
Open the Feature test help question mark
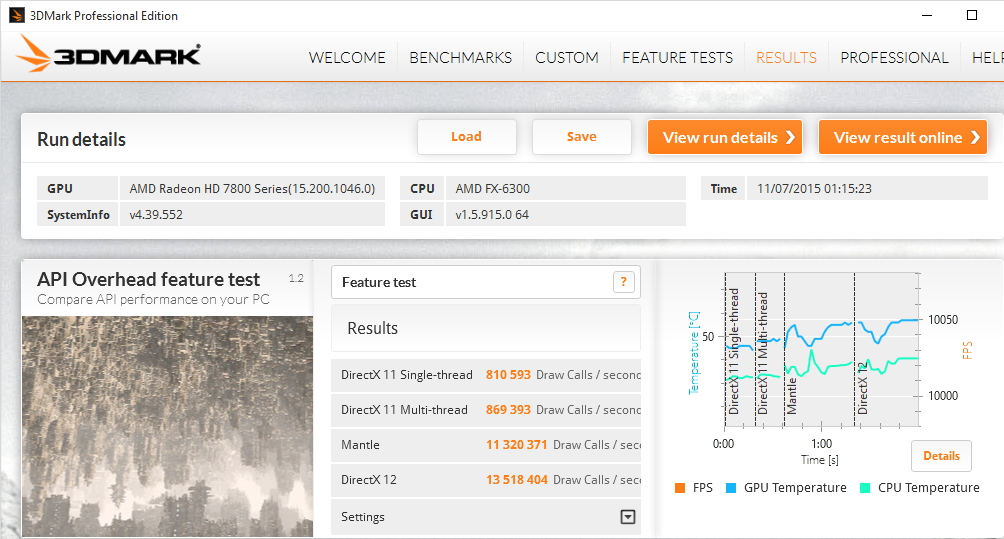[624, 282]
